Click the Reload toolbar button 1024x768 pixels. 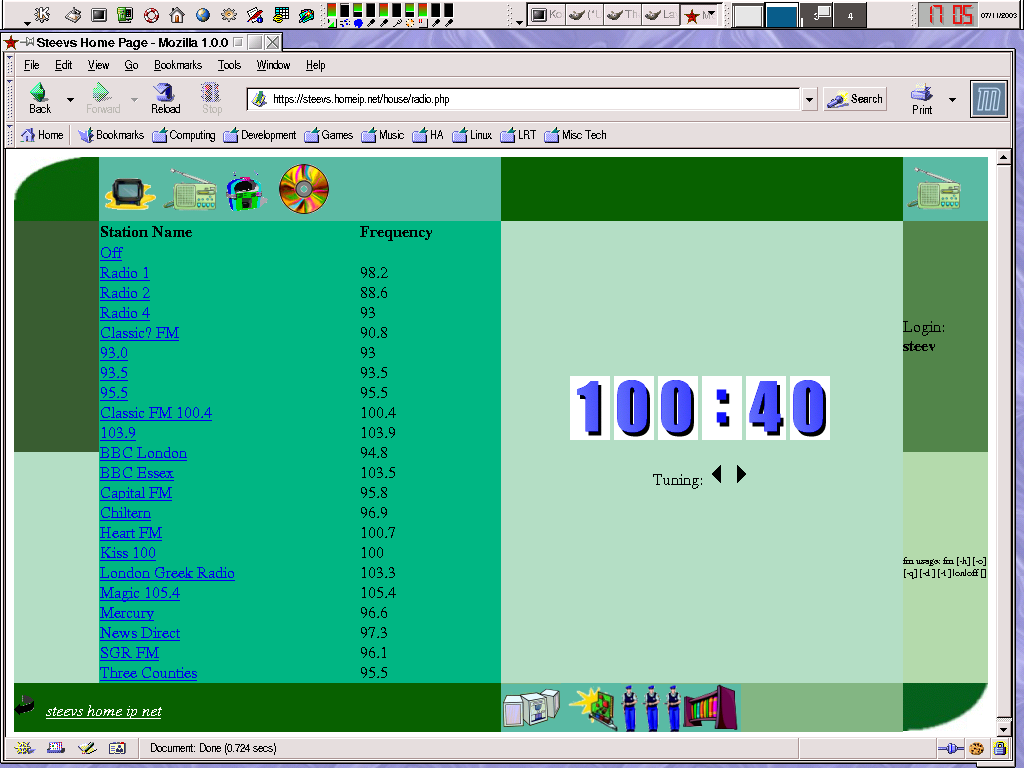point(165,98)
